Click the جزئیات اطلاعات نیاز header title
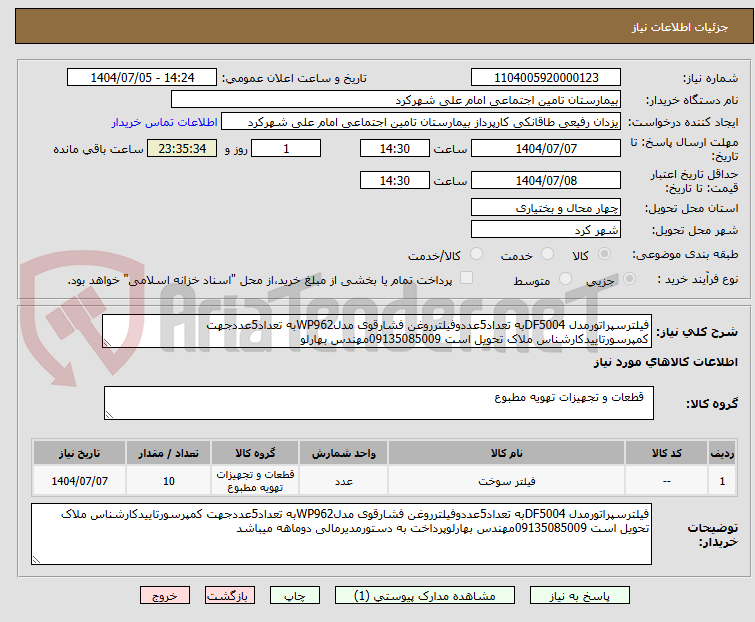Screen dimensions: 755x622 tap(679, 27)
